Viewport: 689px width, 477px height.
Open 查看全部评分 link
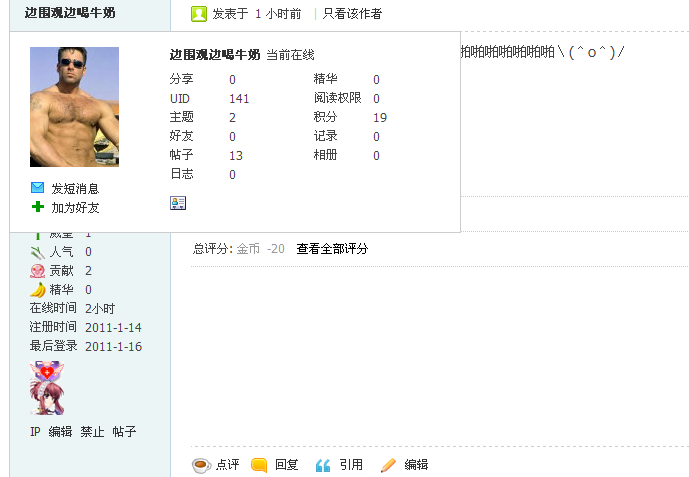tap(332, 249)
